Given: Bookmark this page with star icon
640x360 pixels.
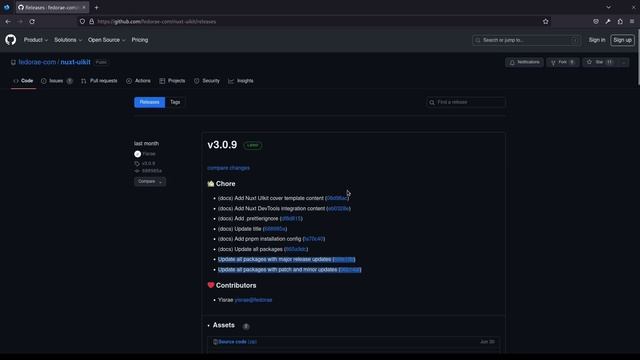Looking at the screenshot, I should (546, 22).
